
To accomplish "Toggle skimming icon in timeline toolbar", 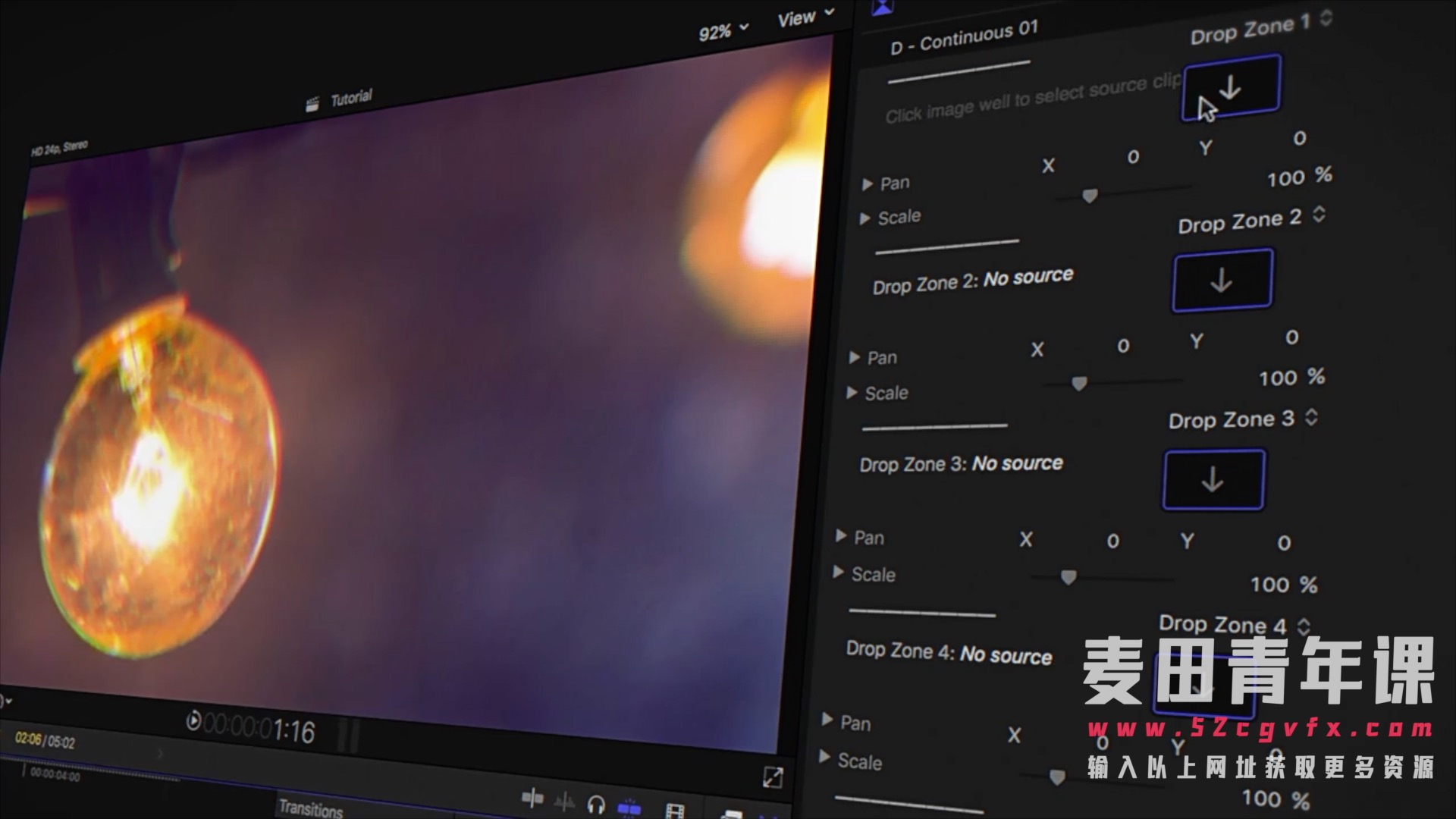I will click(533, 797).
